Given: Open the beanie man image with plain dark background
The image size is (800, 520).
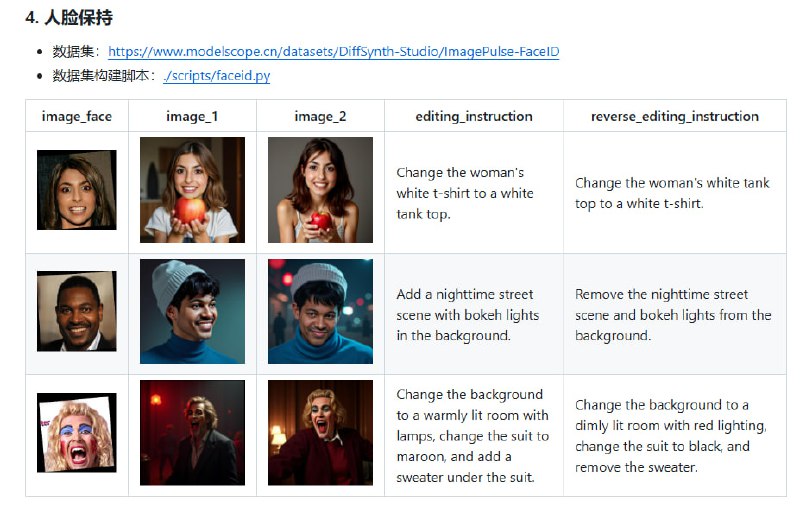Looking at the screenshot, I should point(192,311).
